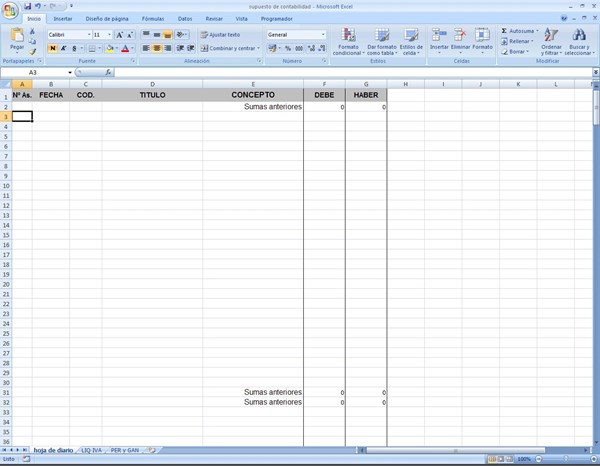Screen dimensions: 600x466
Task: Decrease font size with small A
Action: tap(130, 35)
